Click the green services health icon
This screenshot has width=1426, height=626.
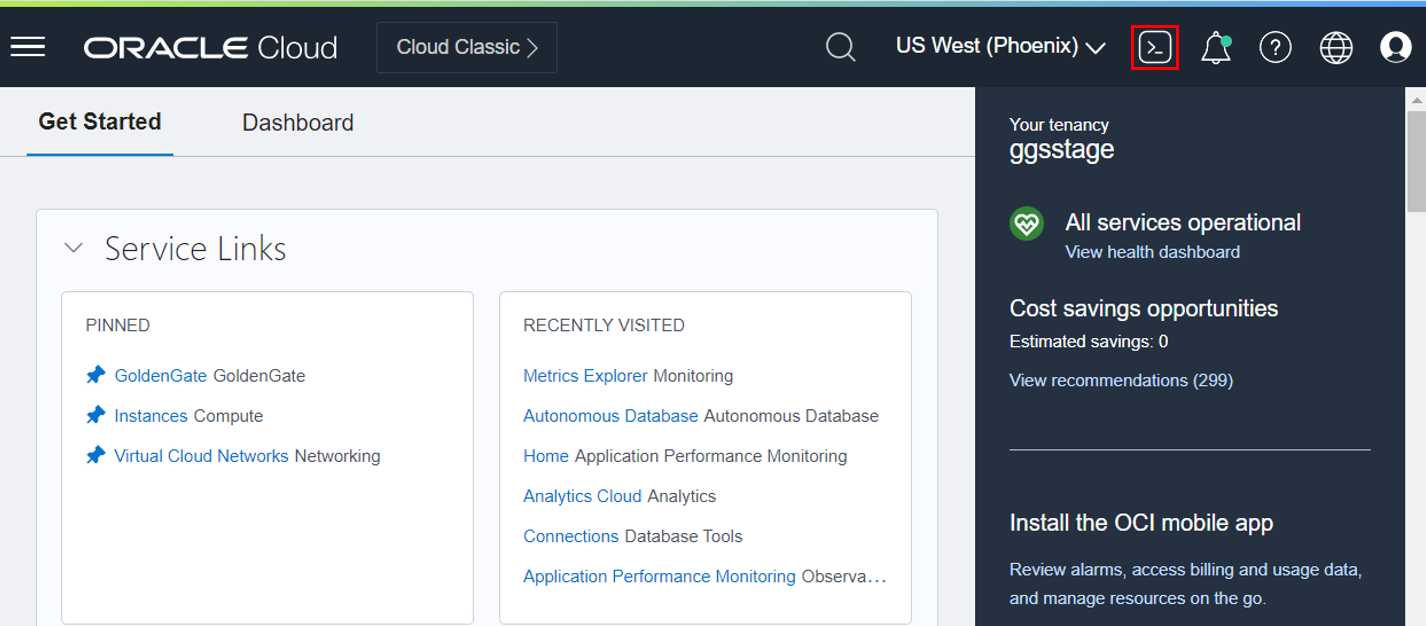[x=1026, y=224]
